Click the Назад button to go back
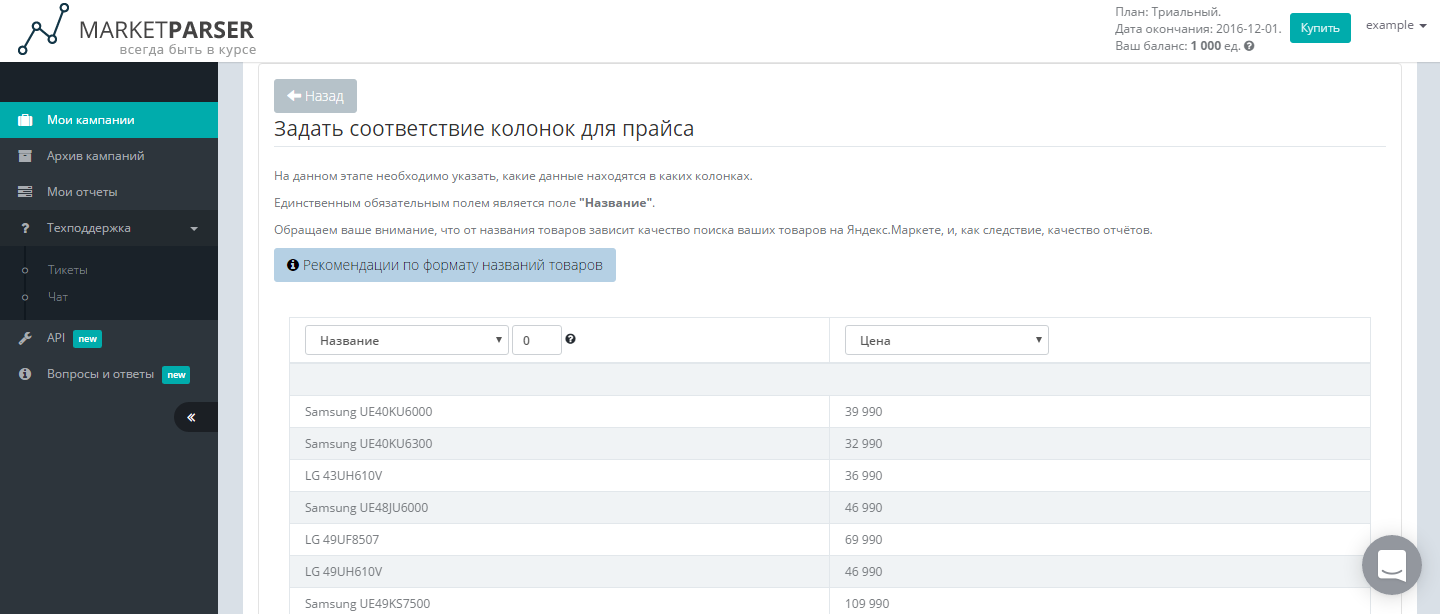The height and width of the screenshot is (614, 1440). coord(315,95)
